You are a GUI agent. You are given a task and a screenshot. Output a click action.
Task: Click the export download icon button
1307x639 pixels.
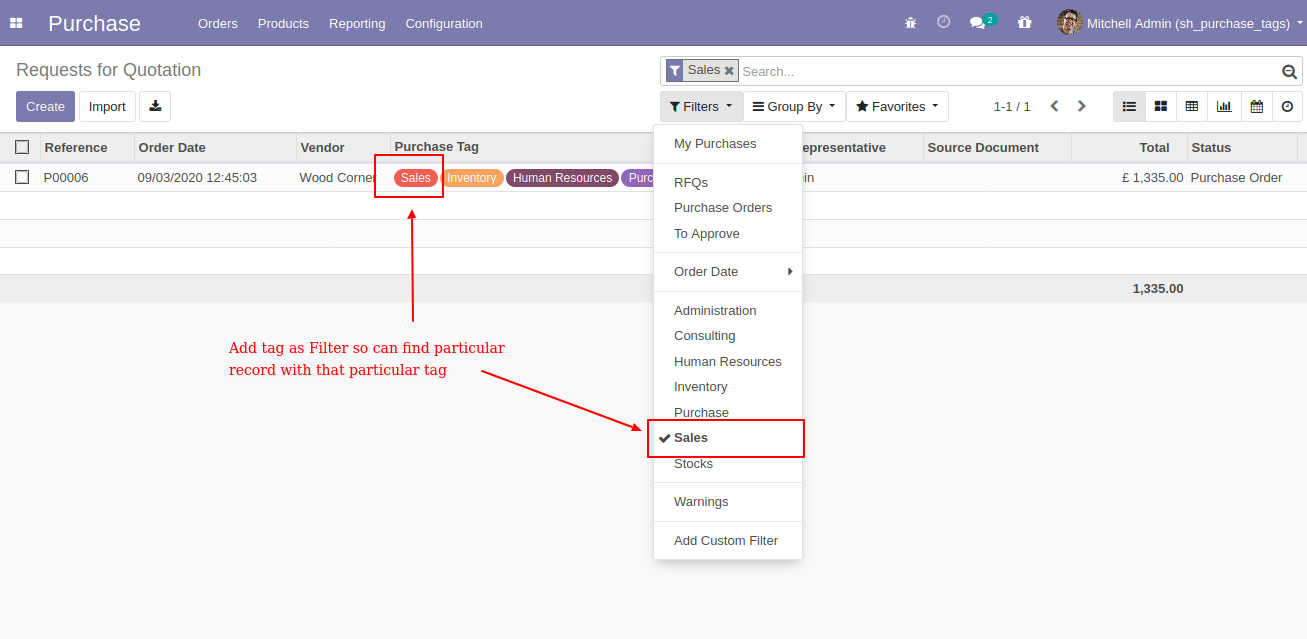click(x=155, y=106)
